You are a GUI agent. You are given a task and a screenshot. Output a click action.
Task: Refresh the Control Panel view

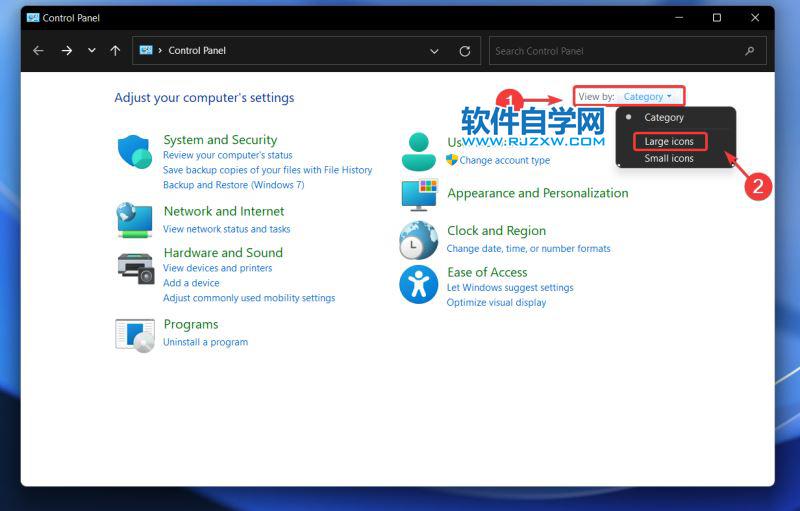click(x=465, y=51)
